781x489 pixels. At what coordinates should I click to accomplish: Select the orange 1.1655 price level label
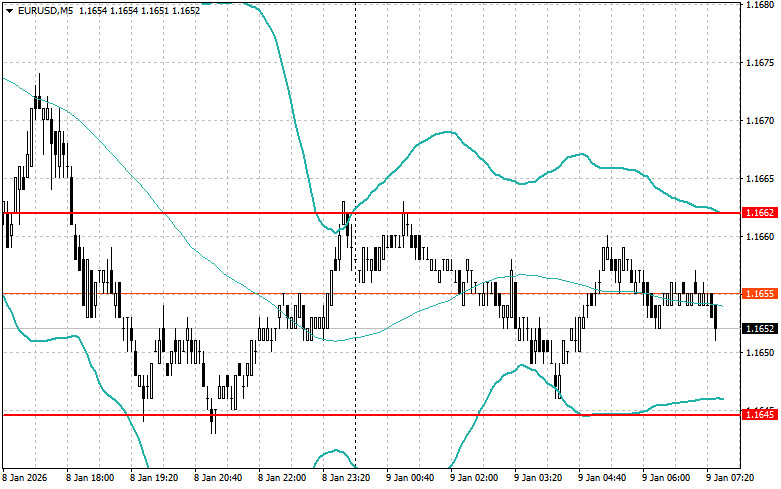click(760, 294)
